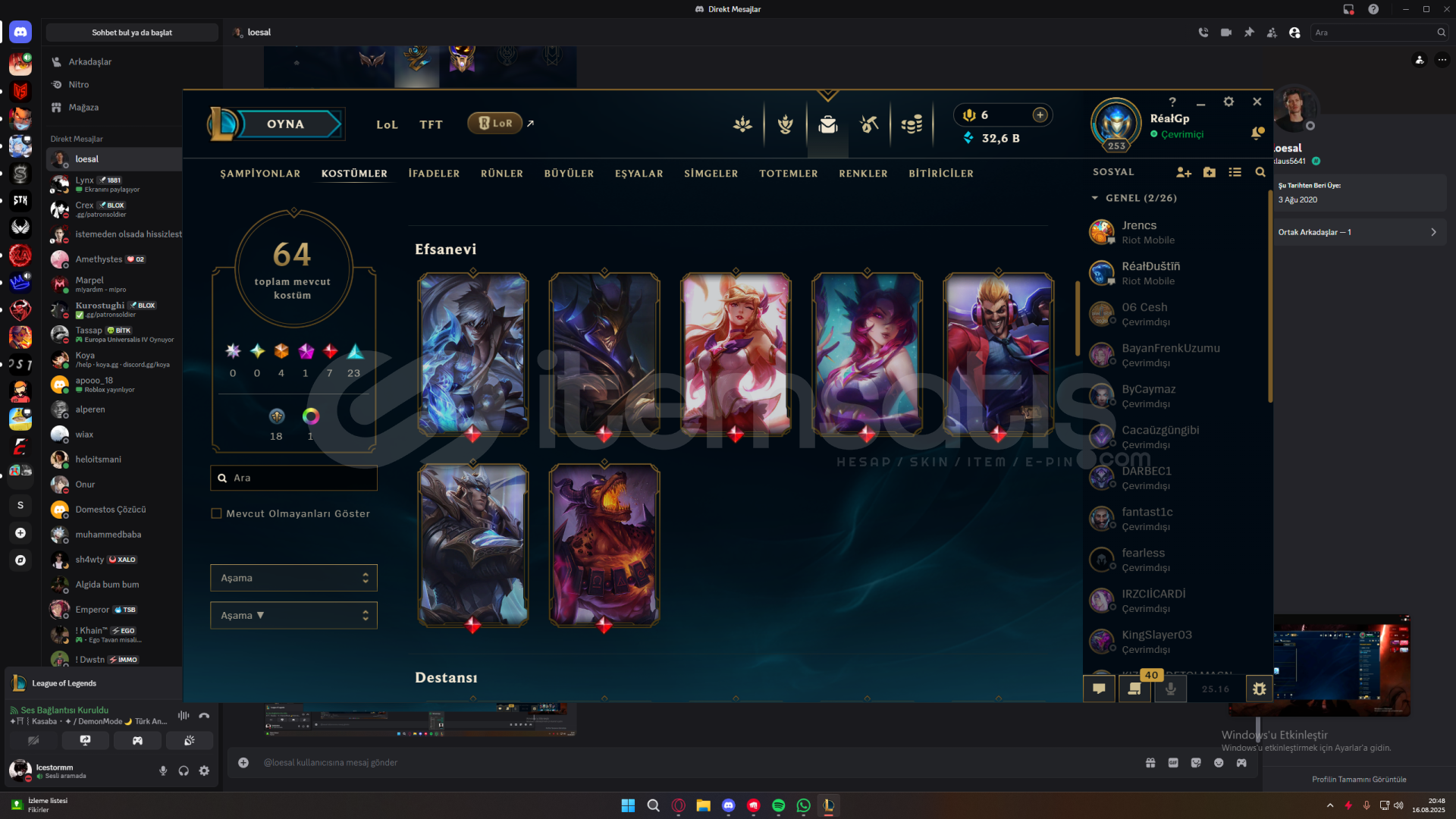
Task: Toggle Discord microphone mute
Action: [x=163, y=770]
